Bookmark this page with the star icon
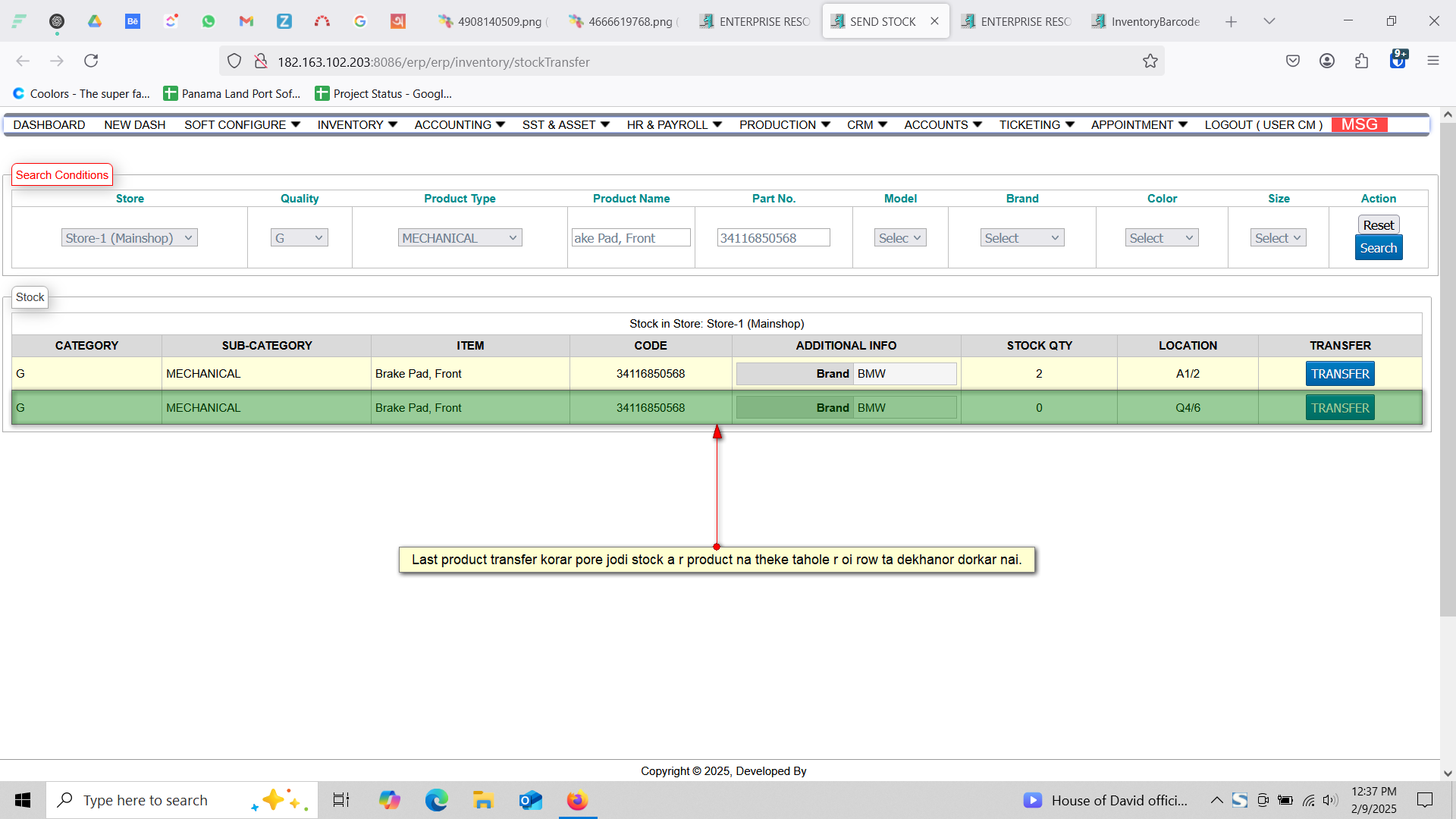This screenshot has width=1456, height=819. (1150, 61)
